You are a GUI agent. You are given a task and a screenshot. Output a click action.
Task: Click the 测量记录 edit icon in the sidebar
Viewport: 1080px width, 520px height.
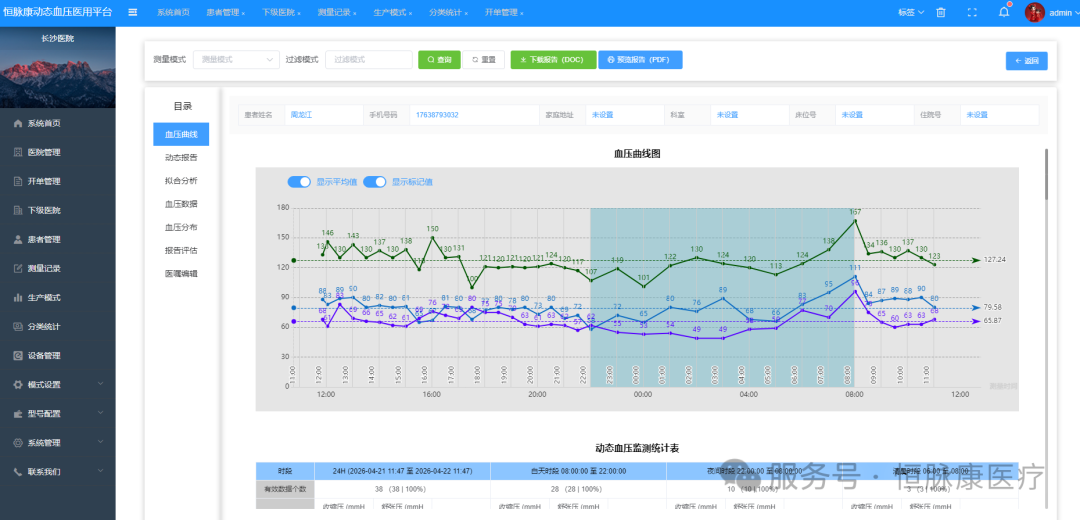coord(18,269)
